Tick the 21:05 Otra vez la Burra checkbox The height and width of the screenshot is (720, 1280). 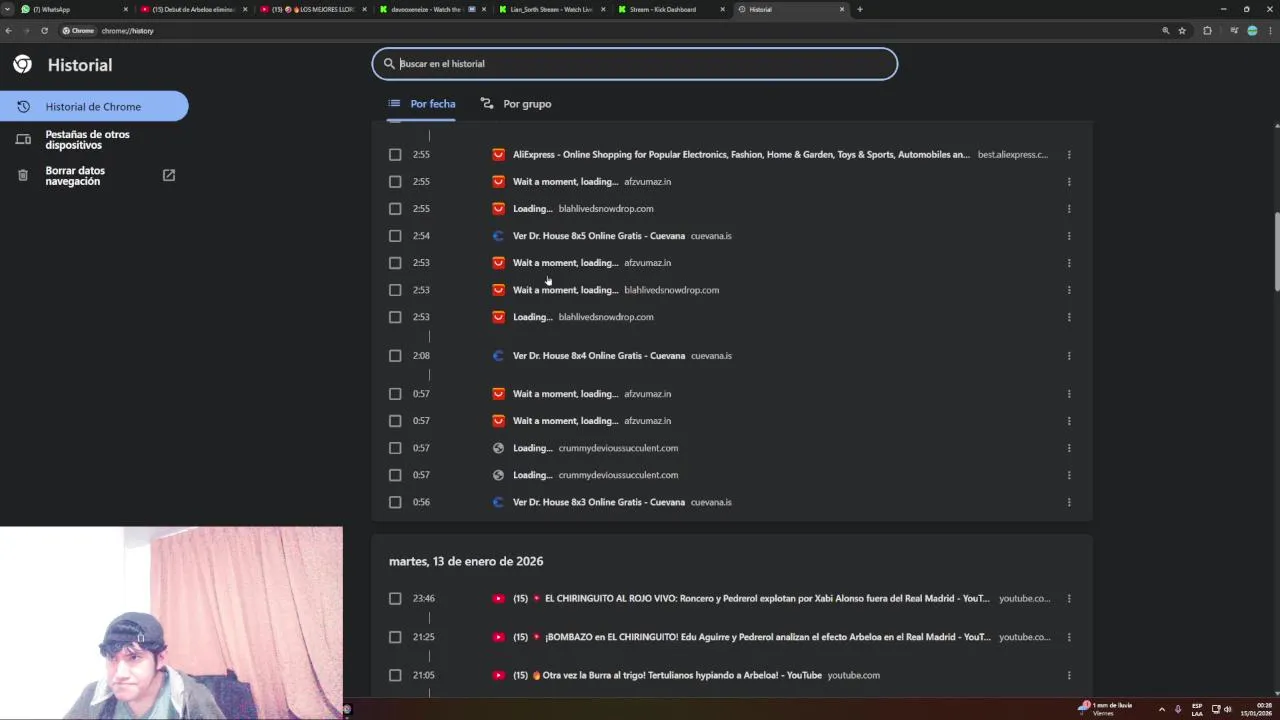click(395, 675)
